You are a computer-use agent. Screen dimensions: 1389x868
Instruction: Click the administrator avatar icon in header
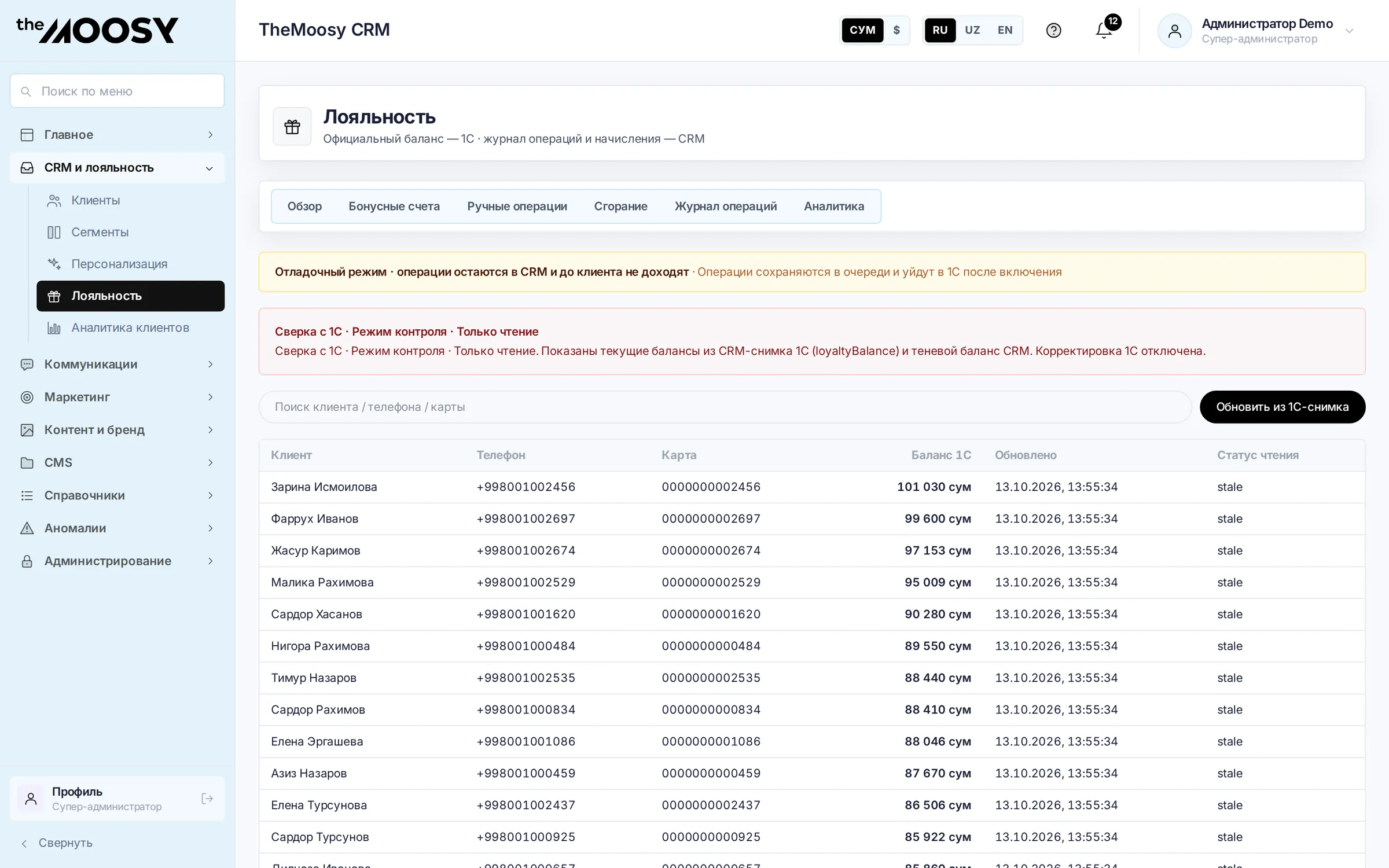1174,31
